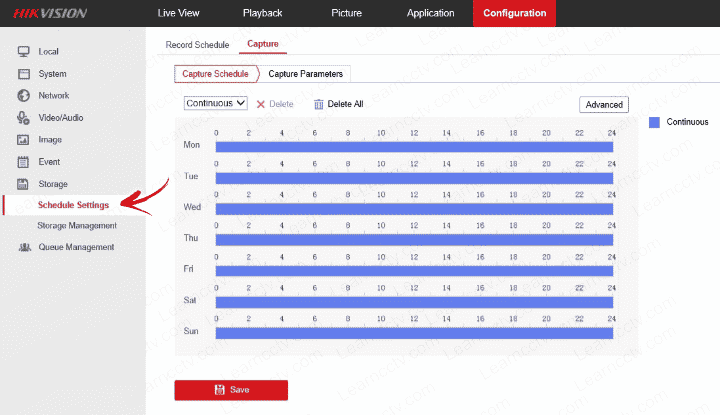
Task: Go to Playback in top menu
Action: point(262,13)
